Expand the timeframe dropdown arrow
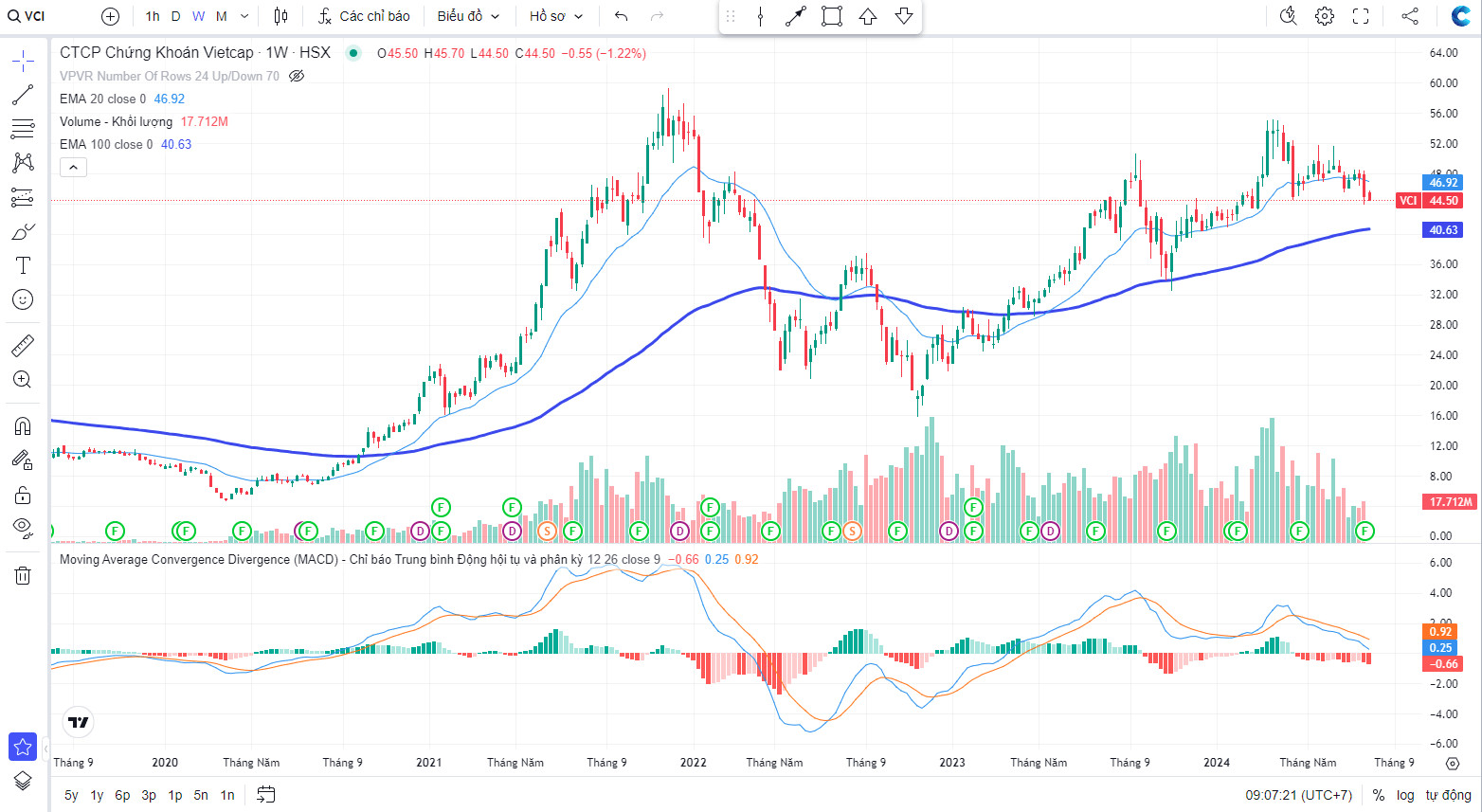The height and width of the screenshot is (812, 1482). point(244,16)
